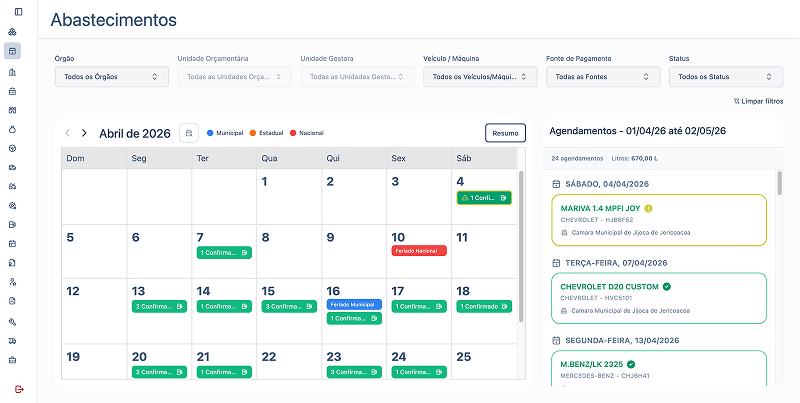Select day 22 in the calendar
This screenshot has height=403, width=800.
[289, 362]
